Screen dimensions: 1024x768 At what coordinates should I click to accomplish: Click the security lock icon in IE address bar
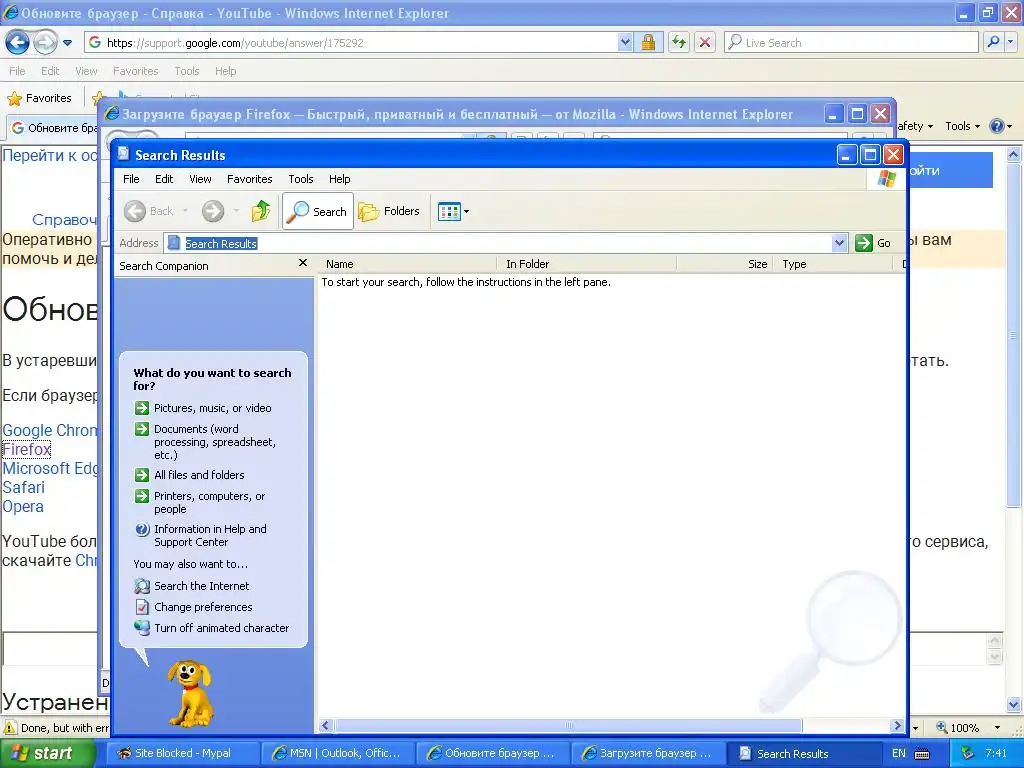coord(648,42)
